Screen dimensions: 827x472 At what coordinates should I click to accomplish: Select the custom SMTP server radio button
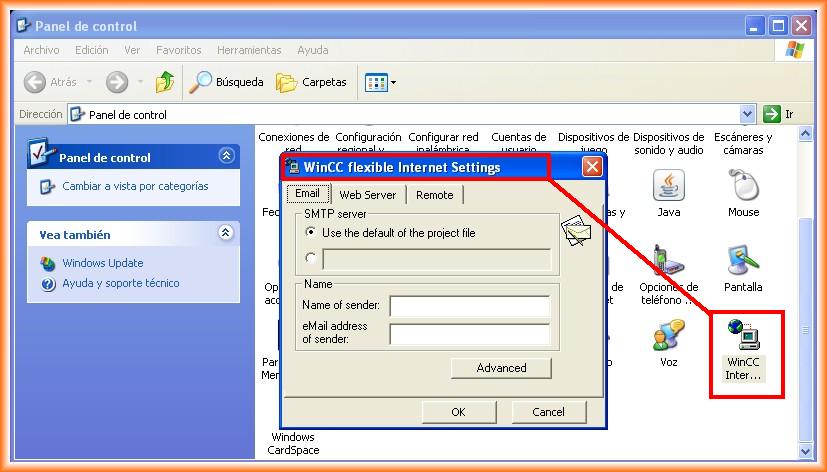310,259
